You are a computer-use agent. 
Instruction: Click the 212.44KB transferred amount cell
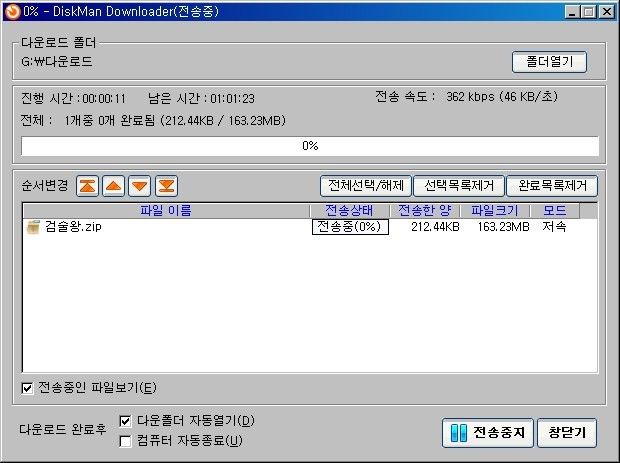click(435, 227)
